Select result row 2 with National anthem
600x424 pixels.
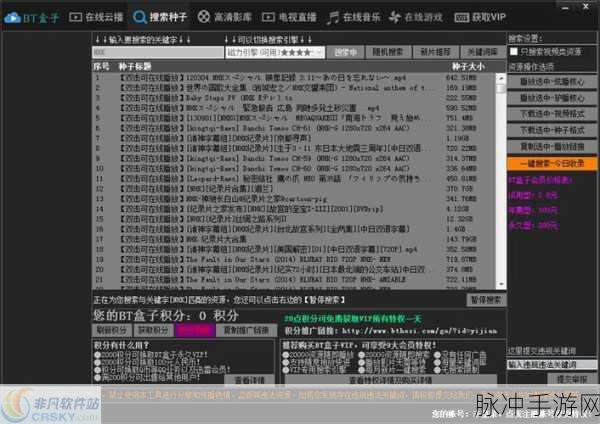[294, 88]
